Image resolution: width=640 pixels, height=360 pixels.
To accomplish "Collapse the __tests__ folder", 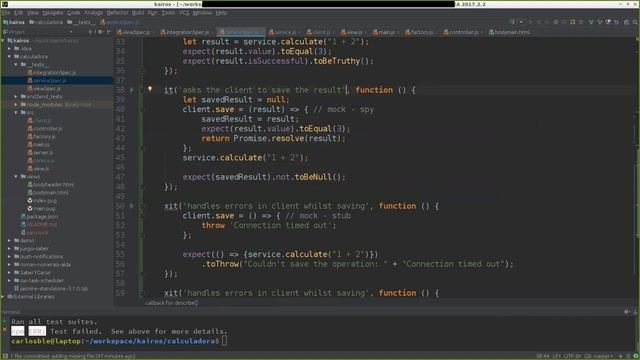I will pyautogui.click(x=16, y=64).
